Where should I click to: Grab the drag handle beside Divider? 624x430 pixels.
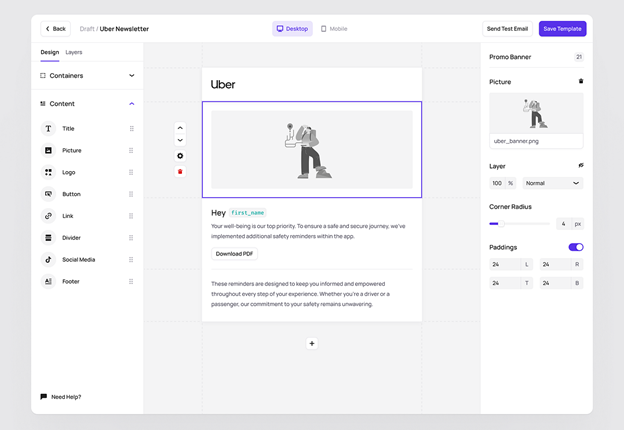(131, 238)
